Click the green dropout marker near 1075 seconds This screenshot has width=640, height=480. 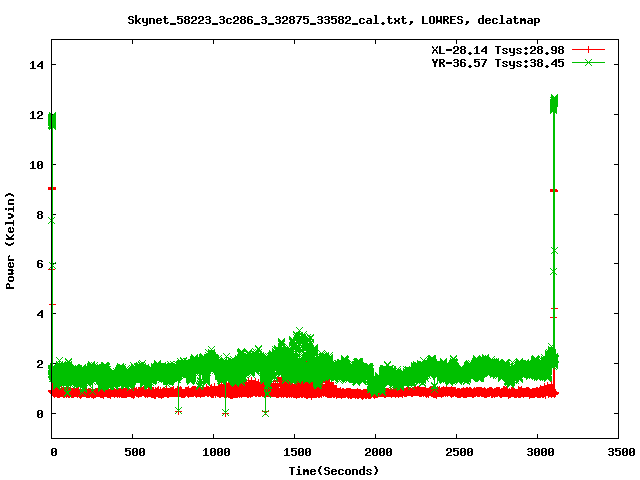tap(225, 412)
